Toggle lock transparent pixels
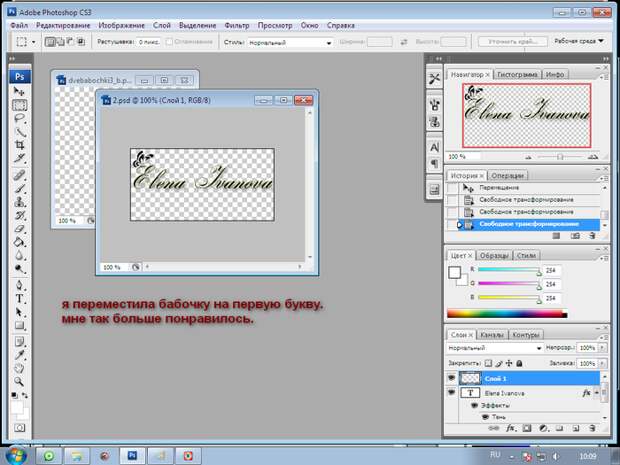This screenshot has height=465, width=620. 488,363
